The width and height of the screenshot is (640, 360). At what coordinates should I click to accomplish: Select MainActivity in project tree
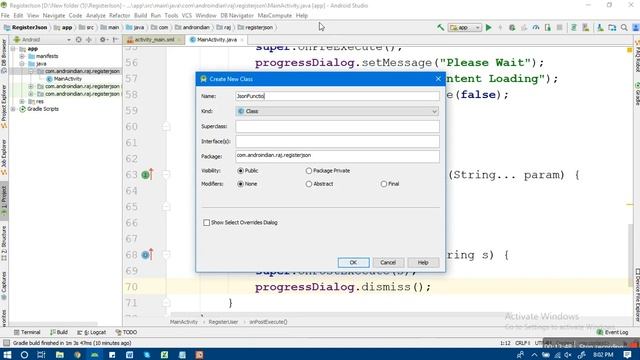click(x=64, y=79)
